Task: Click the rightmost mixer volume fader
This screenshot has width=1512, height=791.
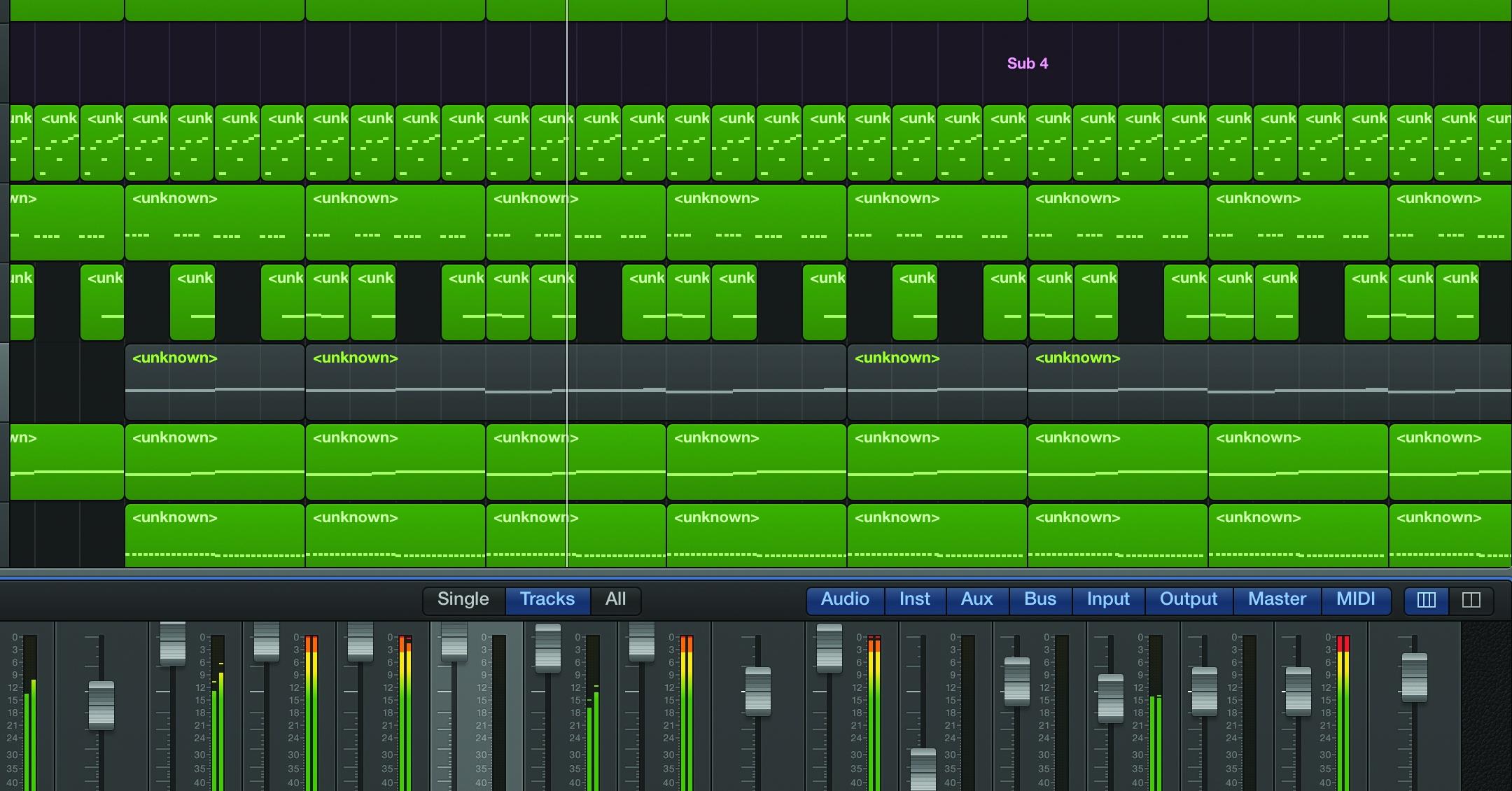Action: point(1414,677)
